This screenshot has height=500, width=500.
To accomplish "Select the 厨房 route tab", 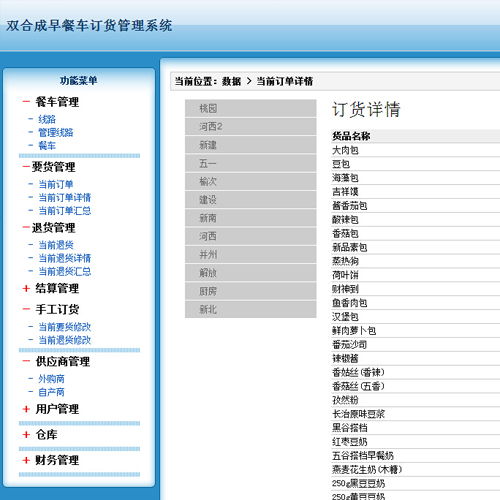I will tap(251, 291).
